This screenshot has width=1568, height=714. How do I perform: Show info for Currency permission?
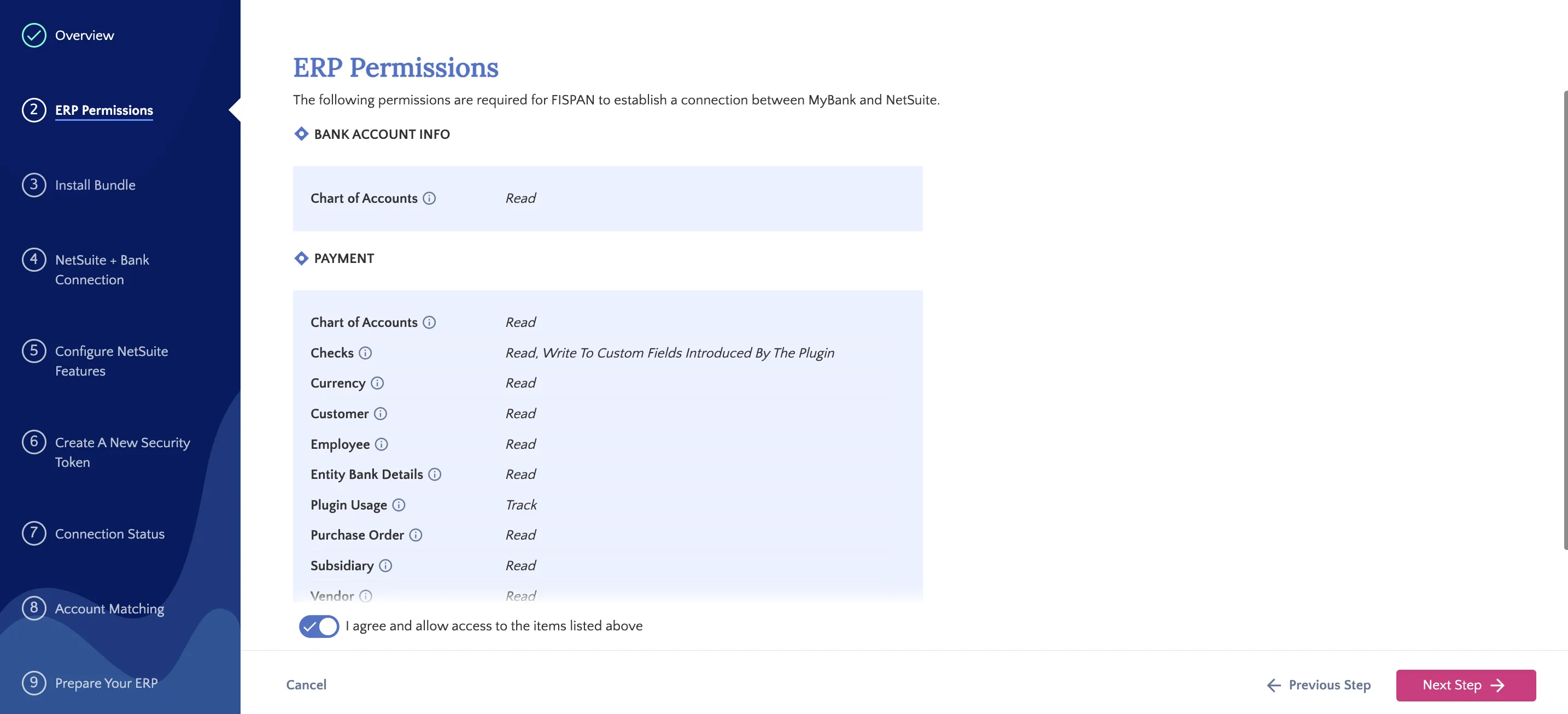pos(377,383)
